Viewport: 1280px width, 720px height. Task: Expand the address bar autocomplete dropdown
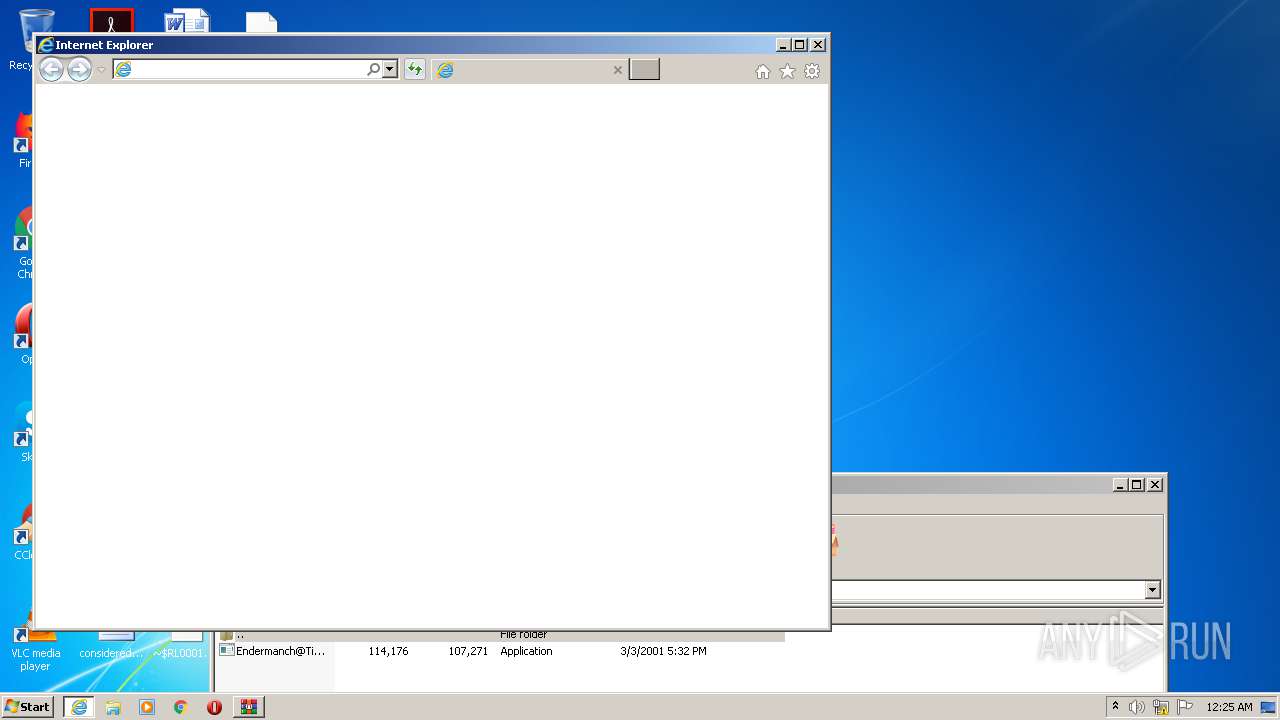(390, 69)
